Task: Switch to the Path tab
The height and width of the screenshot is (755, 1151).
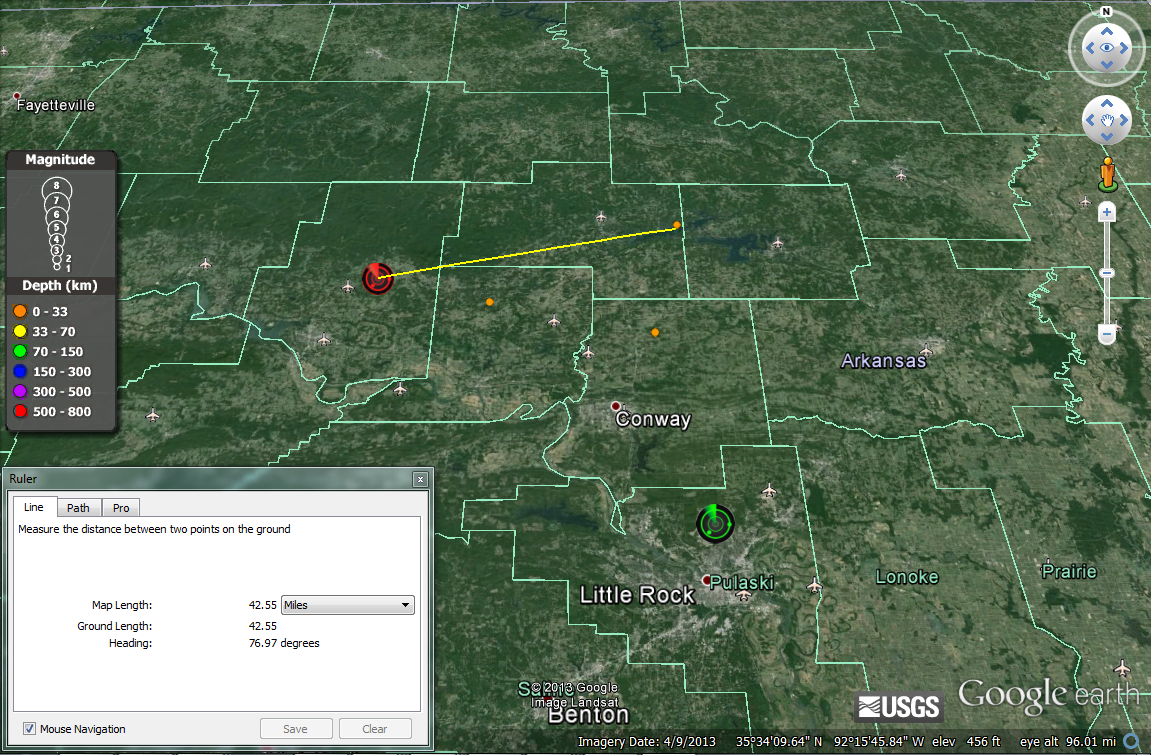Action: 78,508
